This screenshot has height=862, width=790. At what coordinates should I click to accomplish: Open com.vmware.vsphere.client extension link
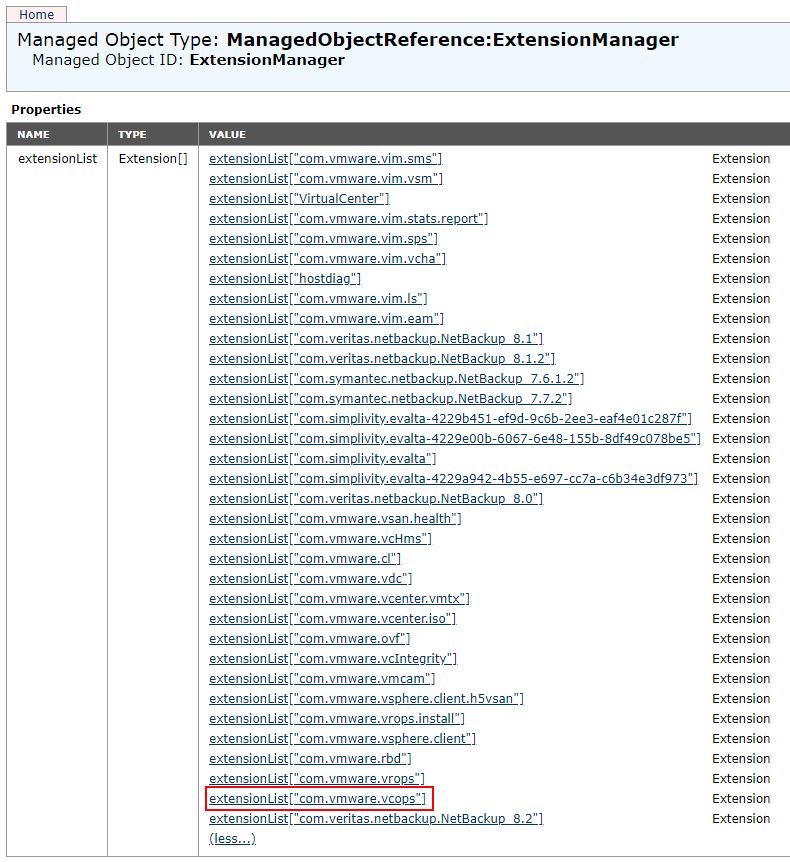click(342, 739)
